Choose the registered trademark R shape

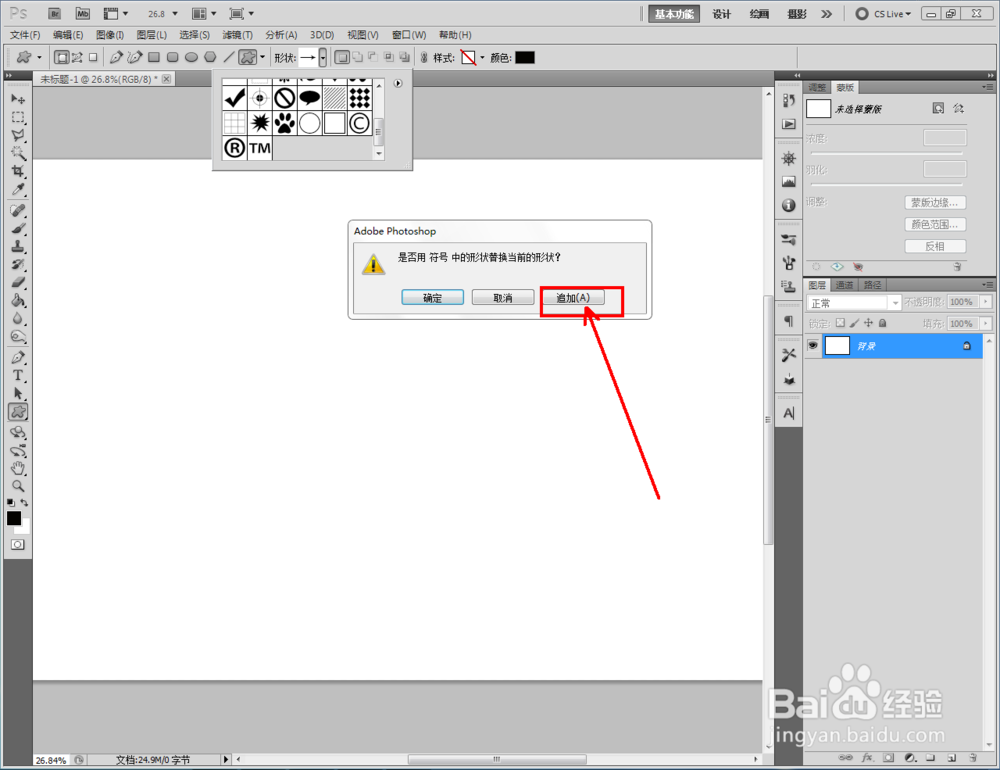click(x=235, y=148)
